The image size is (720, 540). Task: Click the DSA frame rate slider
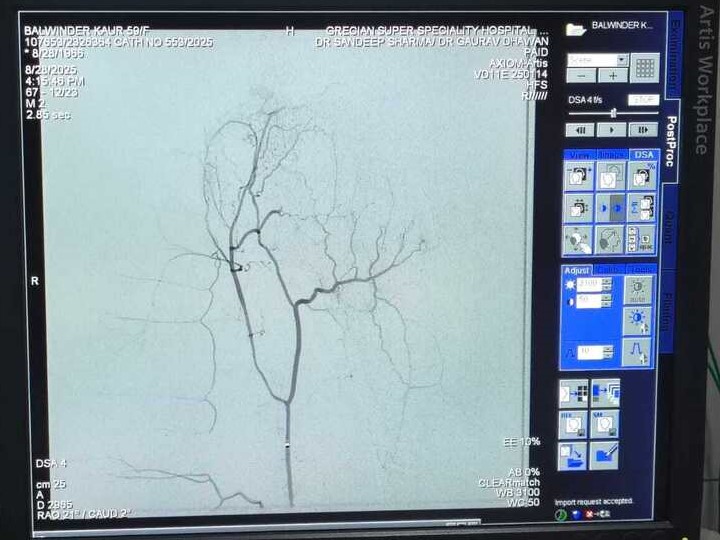(x=612, y=113)
